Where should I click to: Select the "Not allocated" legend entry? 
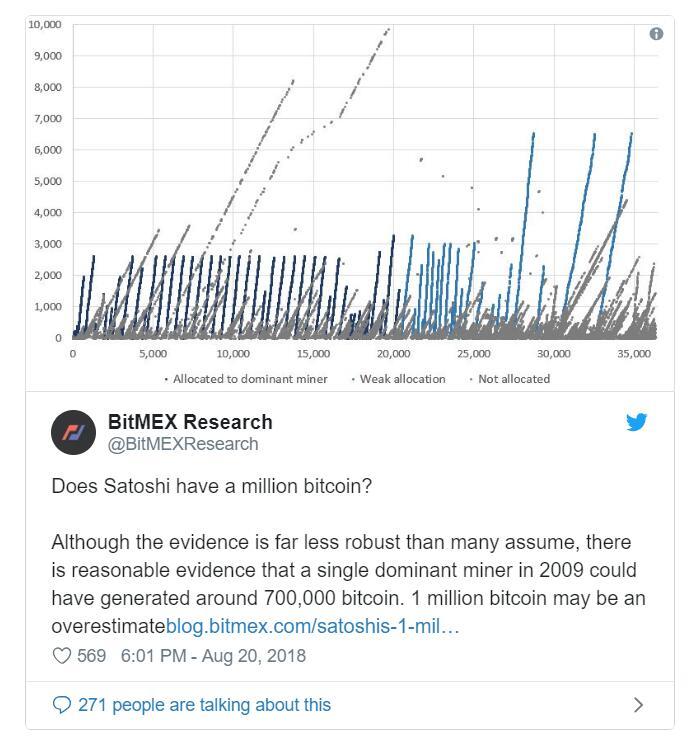(510, 379)
